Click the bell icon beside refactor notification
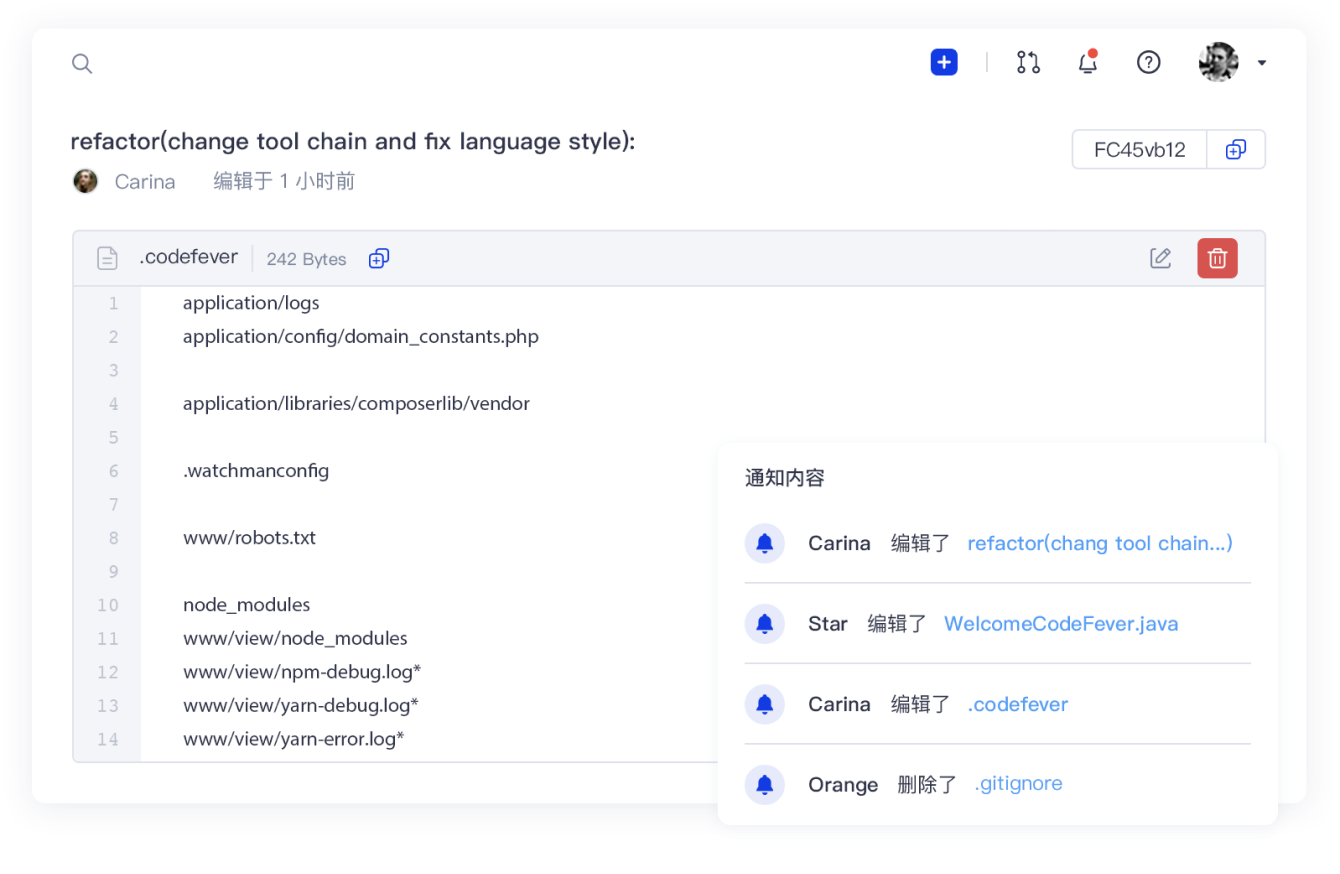 (765, 543)
